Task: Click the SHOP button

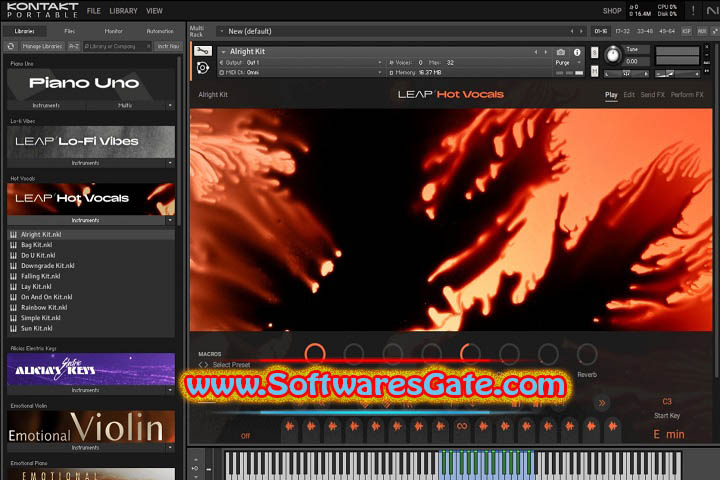Action: tap(612, 11)
